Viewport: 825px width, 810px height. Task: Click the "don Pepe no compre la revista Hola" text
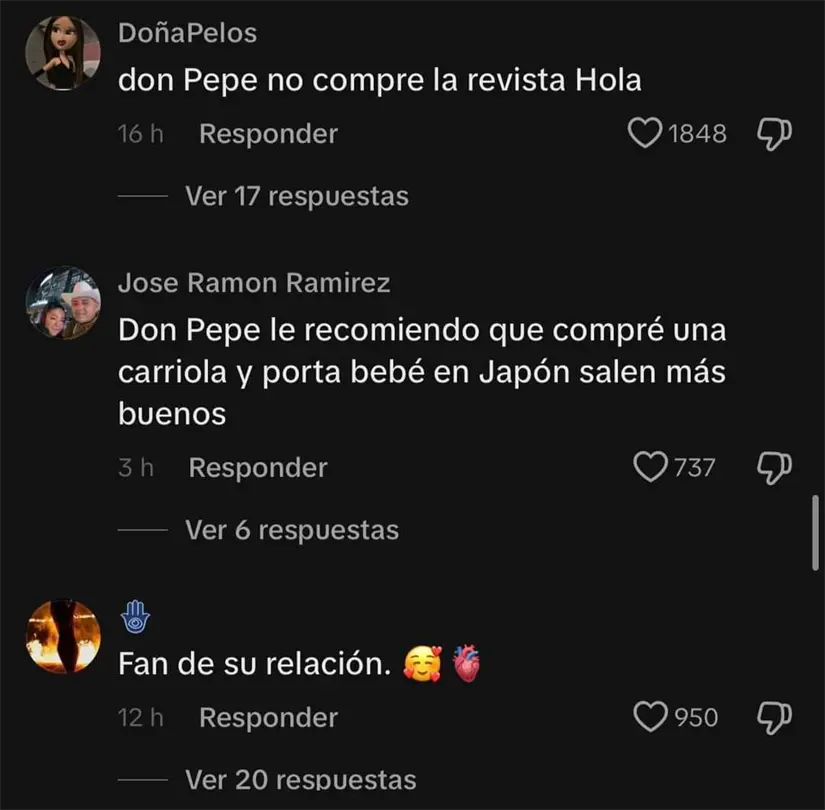click(x=379, y=81)
